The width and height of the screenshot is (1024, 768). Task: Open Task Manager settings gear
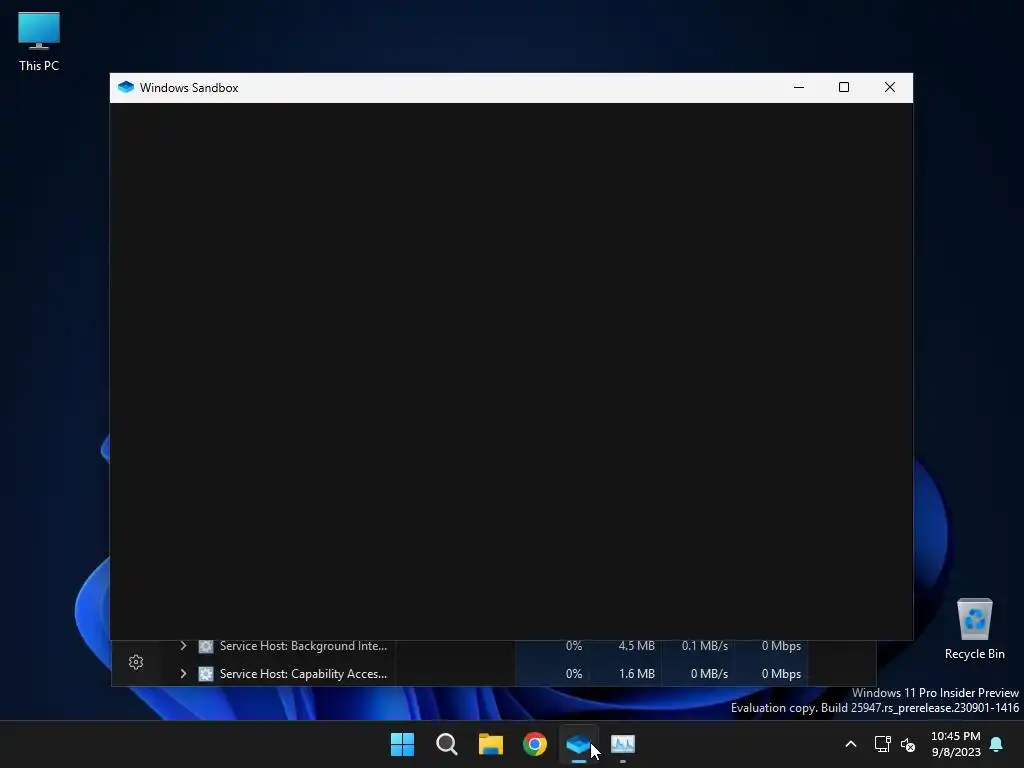click(x=136, y=662)
